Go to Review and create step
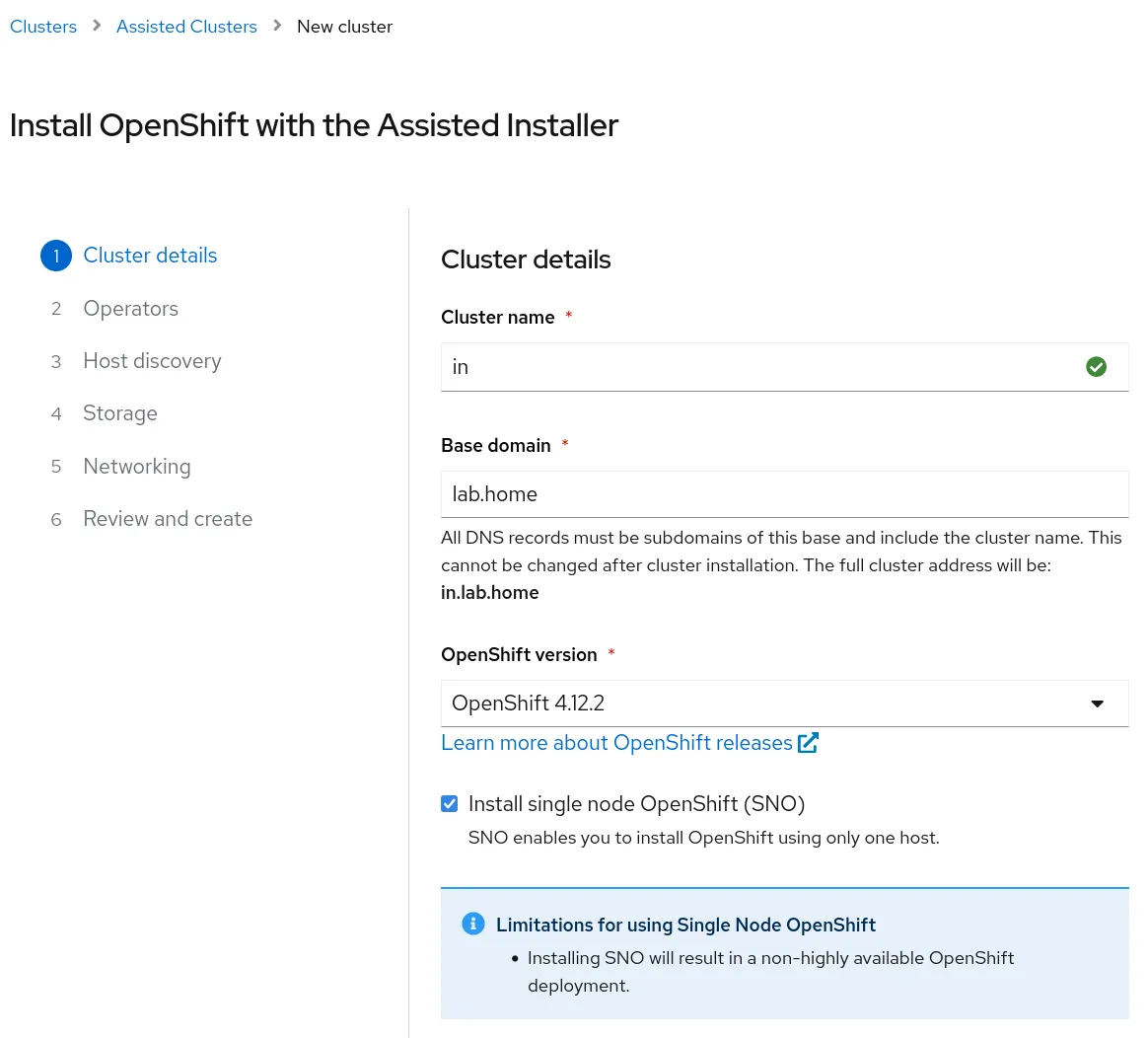This screenshot has width=1148, height=1038. click(168, 519)
